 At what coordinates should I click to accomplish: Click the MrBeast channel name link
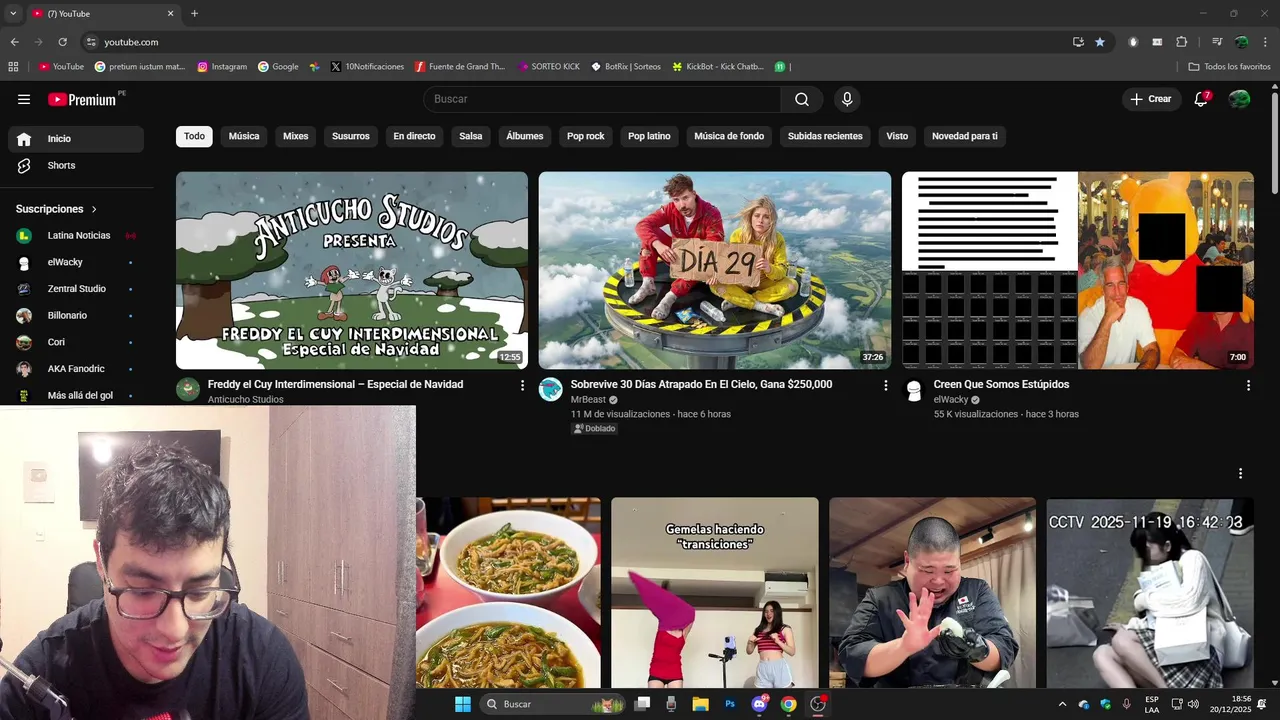588,400
